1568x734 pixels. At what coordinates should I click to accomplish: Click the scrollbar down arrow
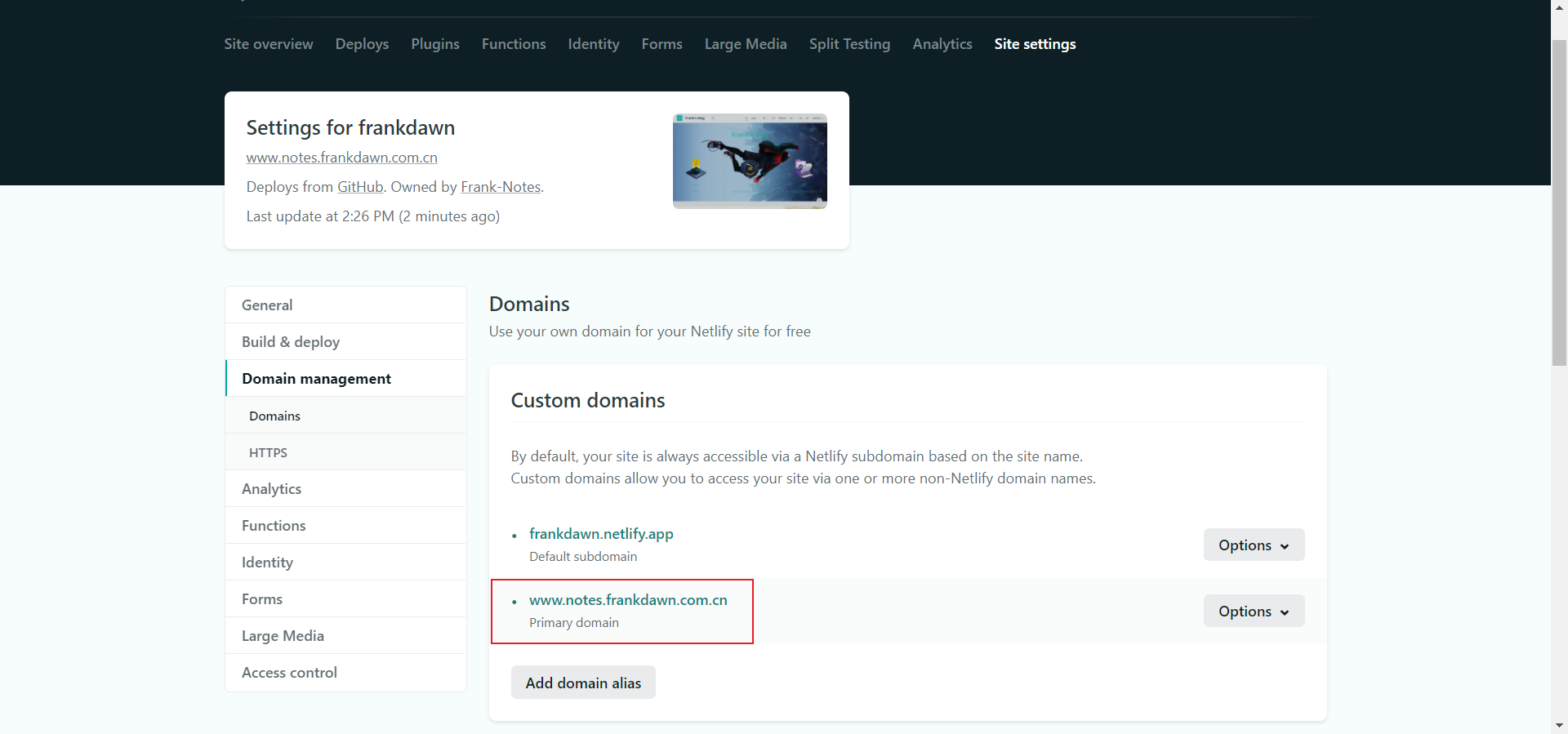pos(1559,725)
